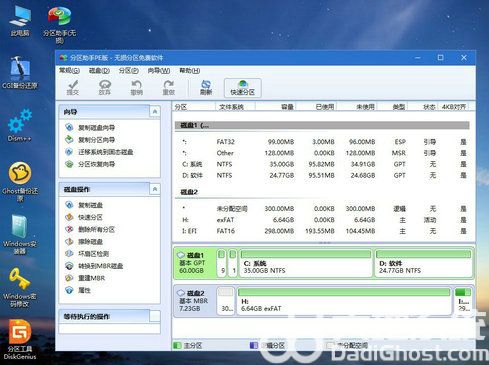Expand the 等待执行的操作 panel

155,316
